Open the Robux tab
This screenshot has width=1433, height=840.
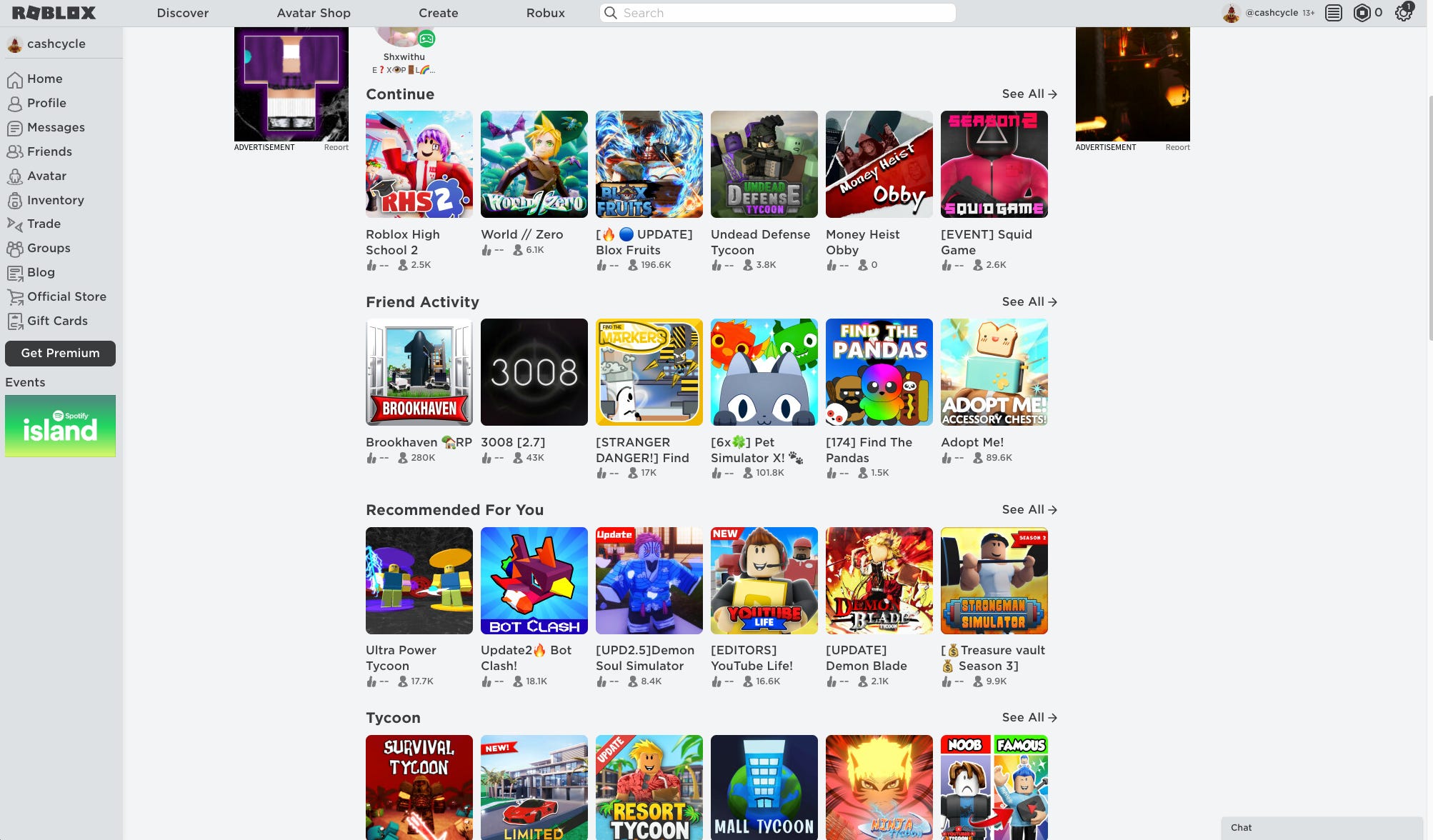pyautogui.click(x=546, y=13)
